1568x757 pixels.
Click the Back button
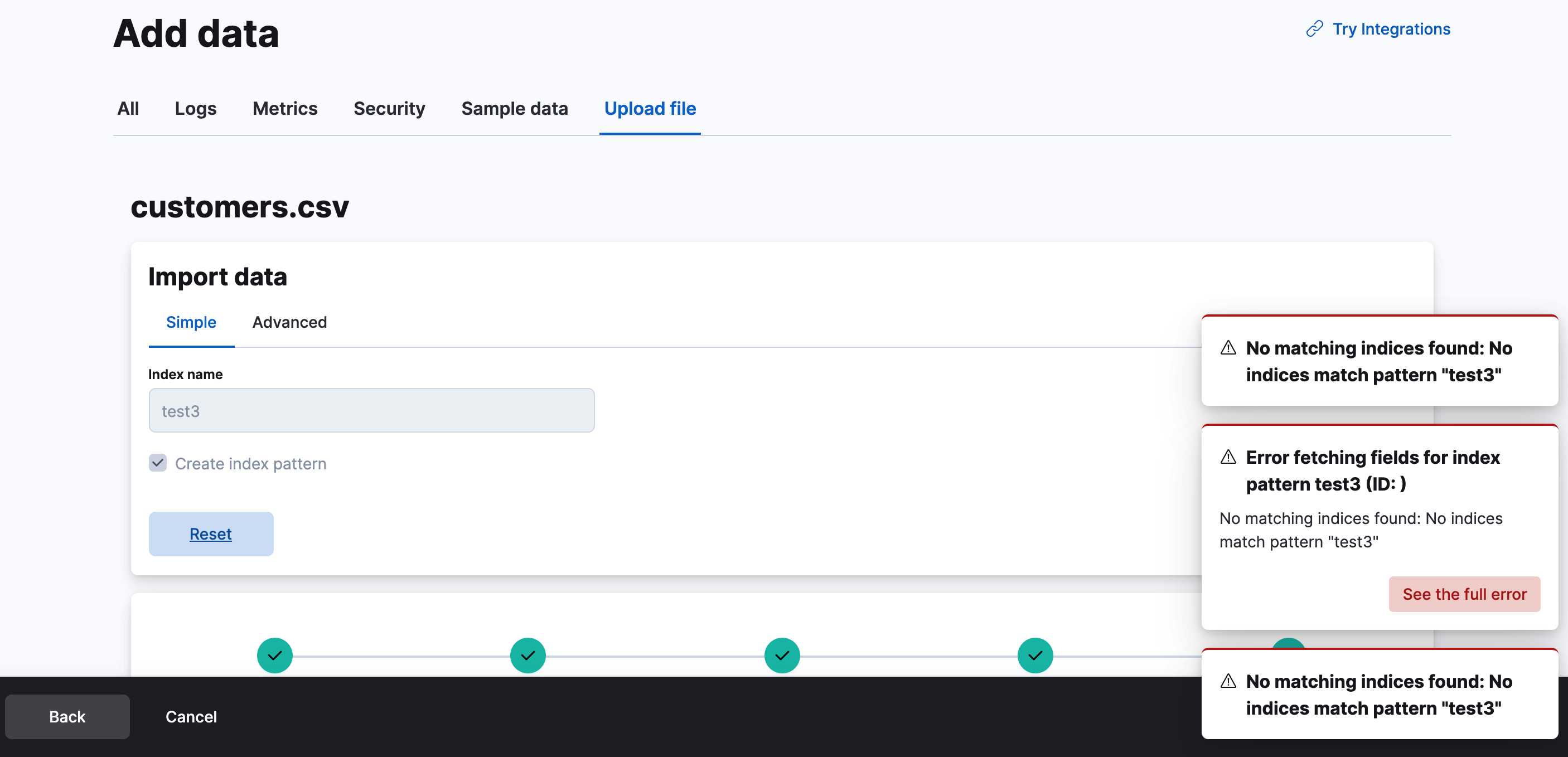coord(67,716)
